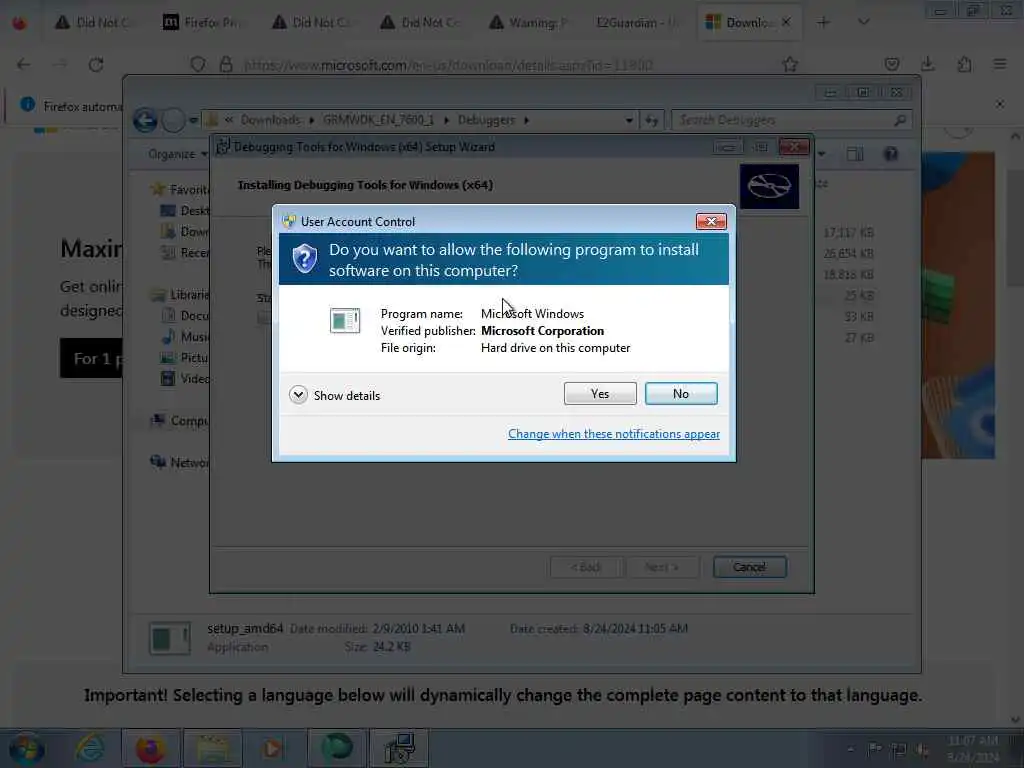Image resolution: width=1024 pixels, height=768 pixels.
Task: Click Yes in the User Account Control dialog
Action: pos(600,394)
